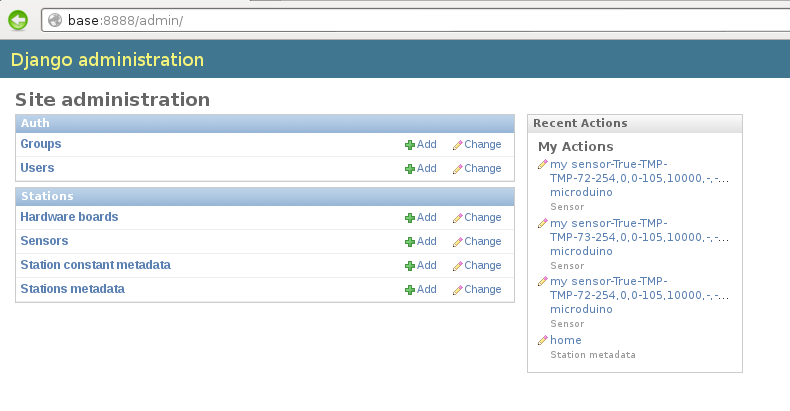790x411 pixels.
Task: Click plus icon for Station constant metadata
Action: (410, 266)
